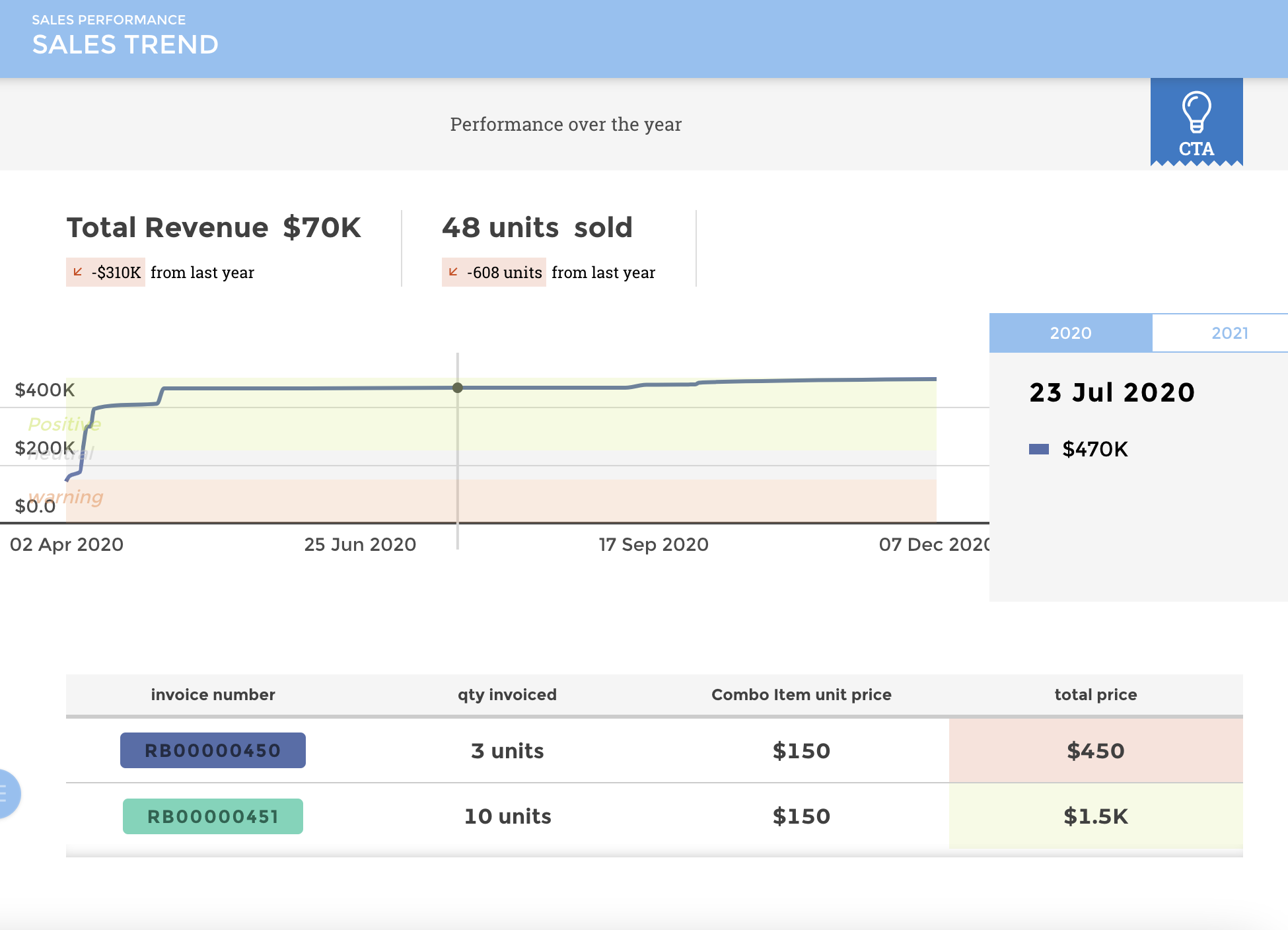
Task: Click the decline arrow beside -608 units
Action: [453, 271]
